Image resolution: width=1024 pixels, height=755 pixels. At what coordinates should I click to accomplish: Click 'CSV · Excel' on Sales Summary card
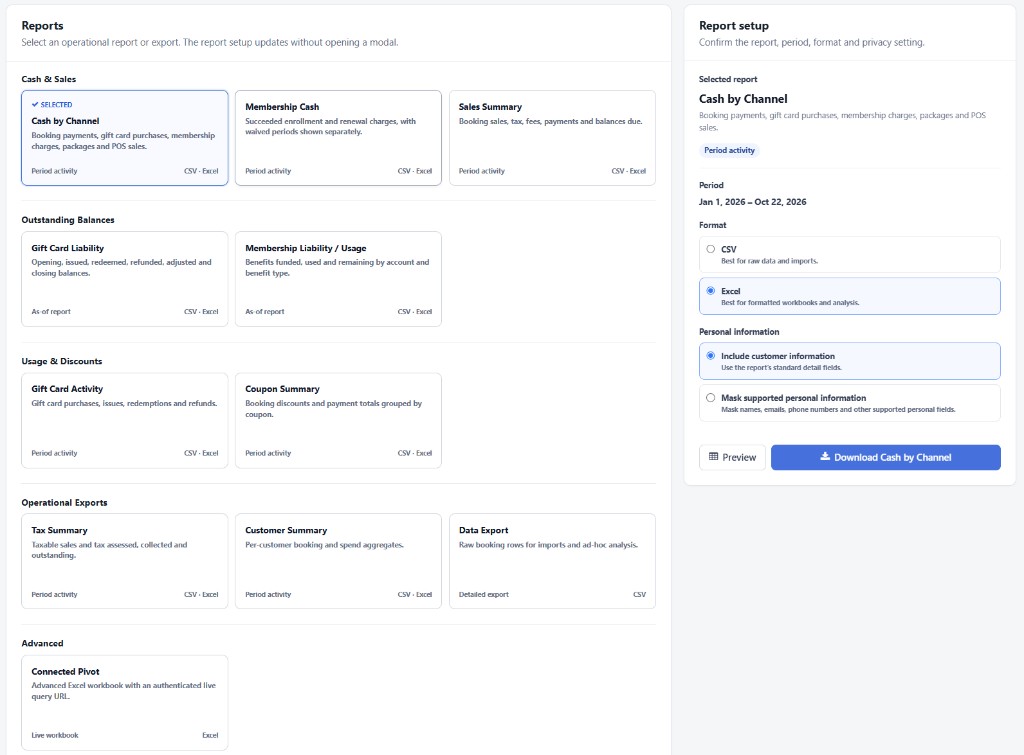click(x=628, y=171)
